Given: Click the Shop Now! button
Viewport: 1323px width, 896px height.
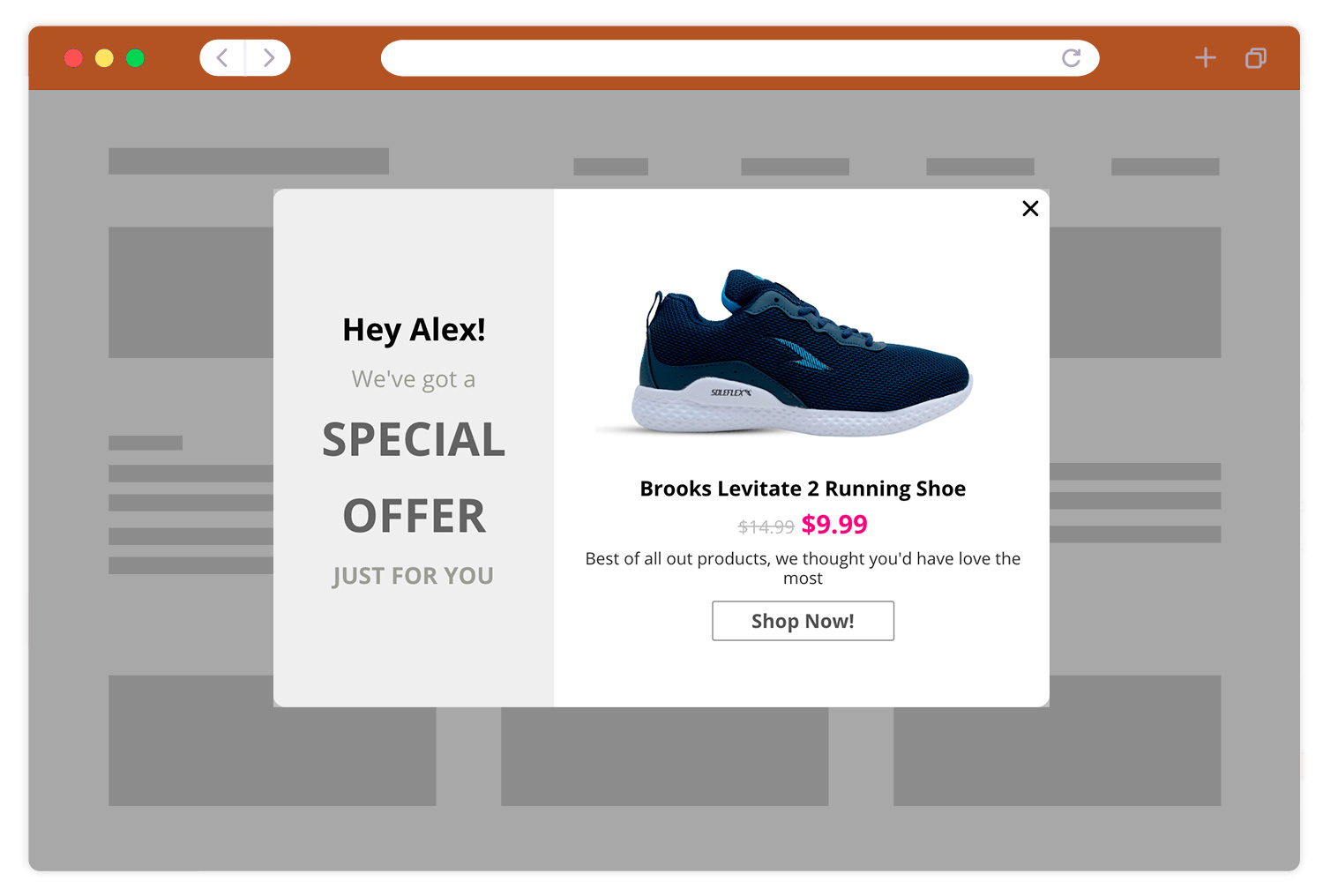Looking at the screenshot, I should pyautogui.click(x=803, y=621).
